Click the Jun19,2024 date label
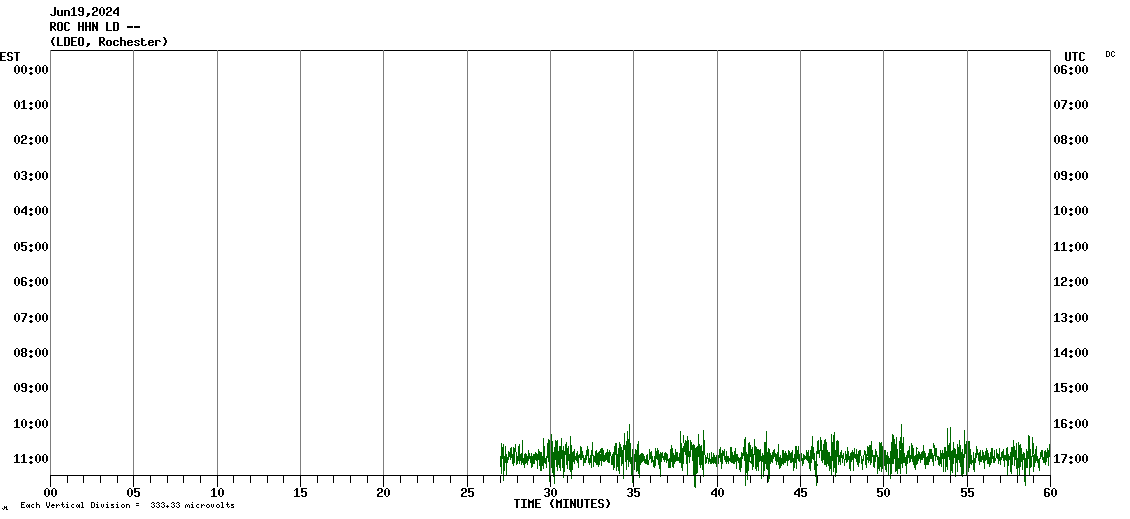This screenshot has height=519, width=1130. click(x=85, y=12)
